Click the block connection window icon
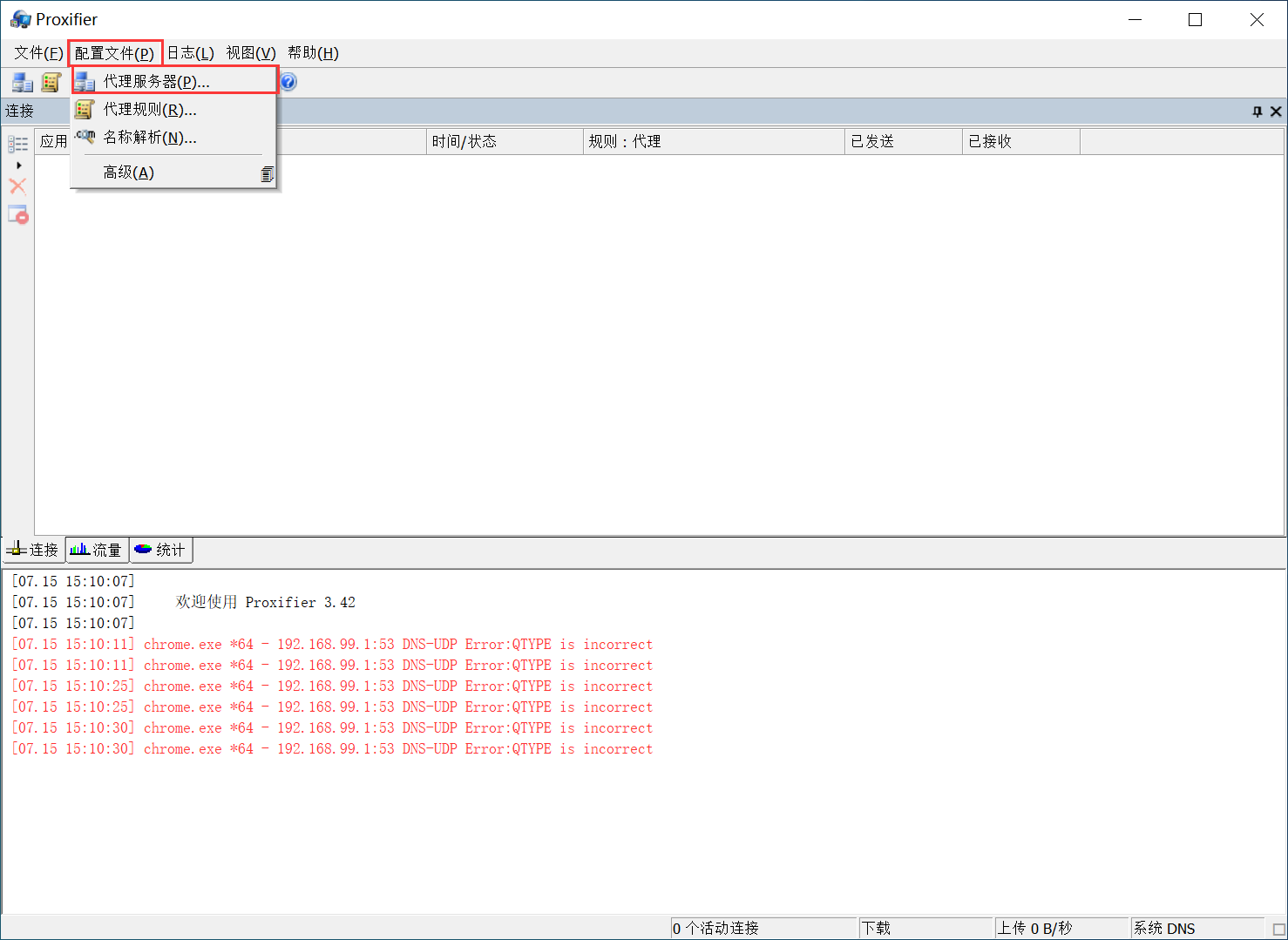This screenshot has height=940, width=1288. point(18,214)
